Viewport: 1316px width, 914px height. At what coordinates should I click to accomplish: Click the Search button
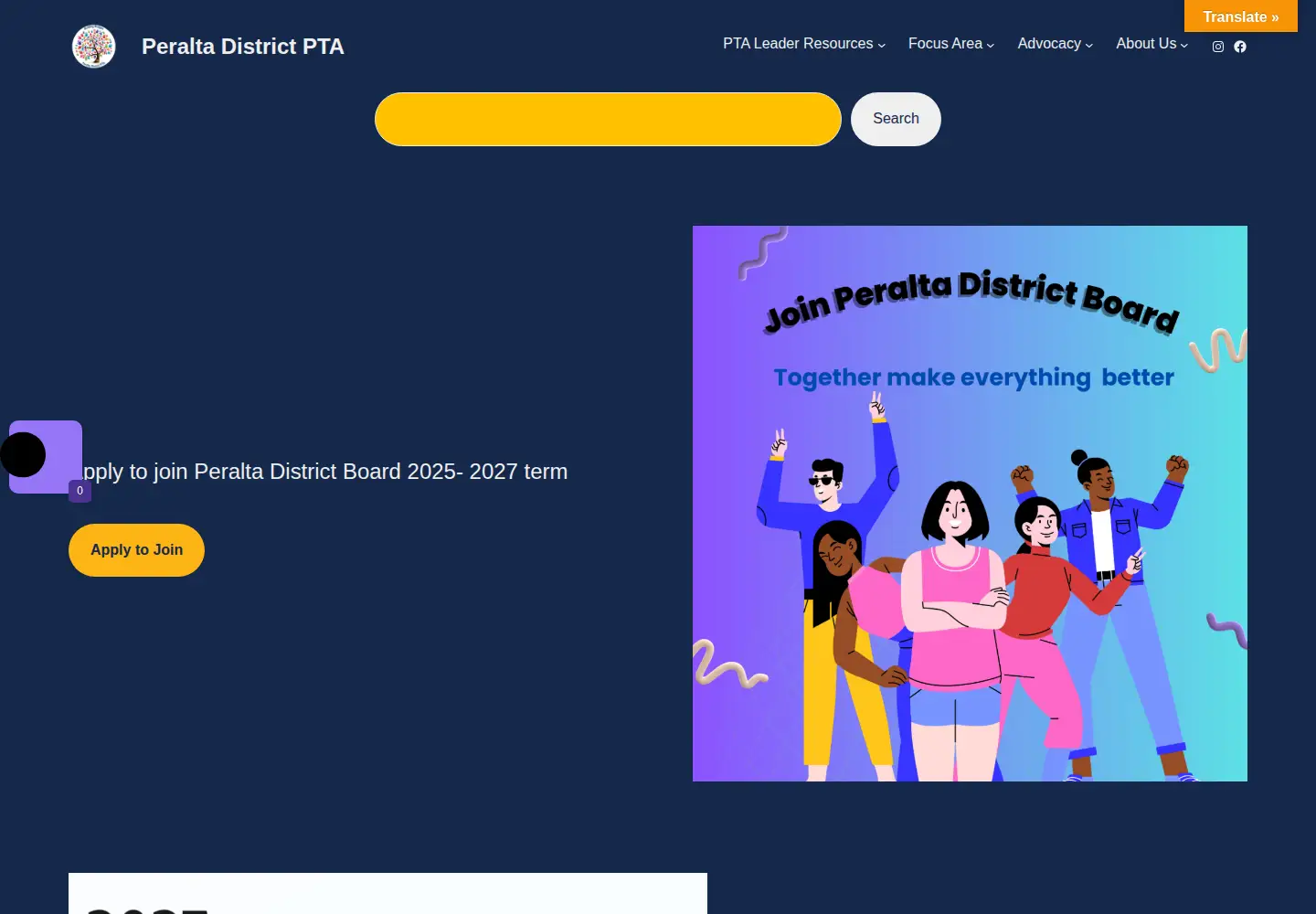pyautogui.click(x=896, y=119)
